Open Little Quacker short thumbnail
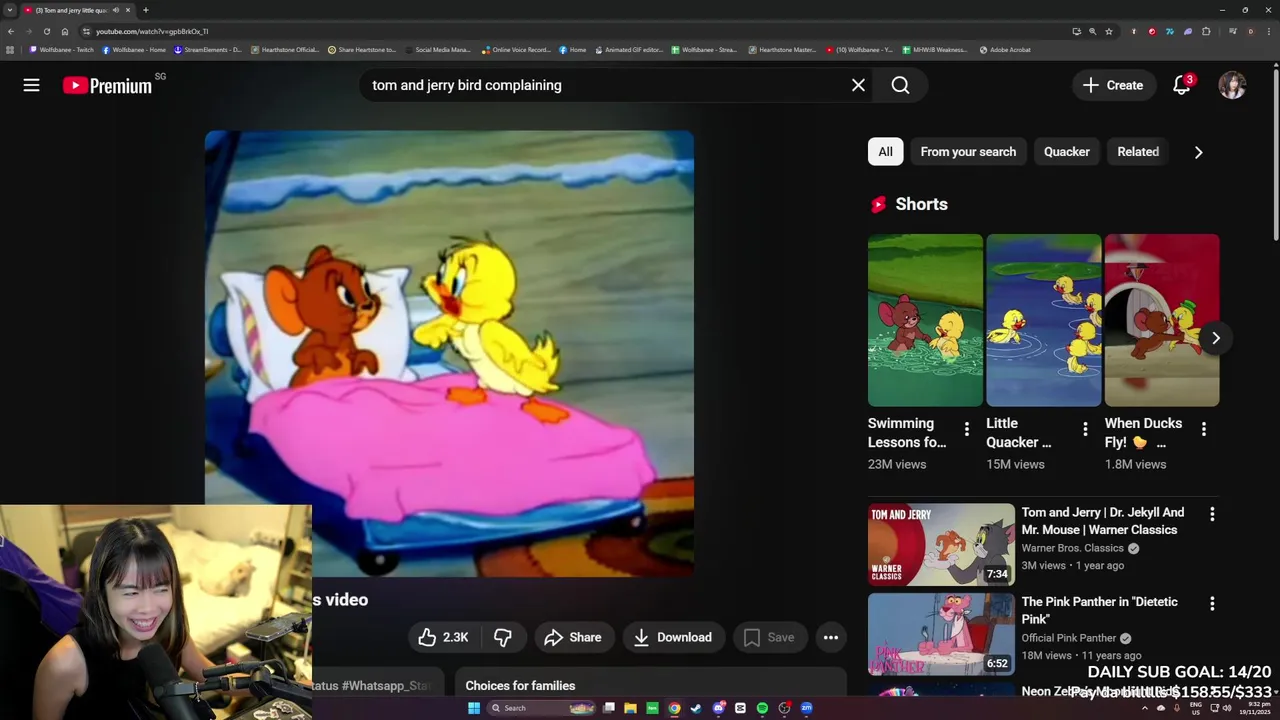The image size is (1280, 720). point(1043,320)
